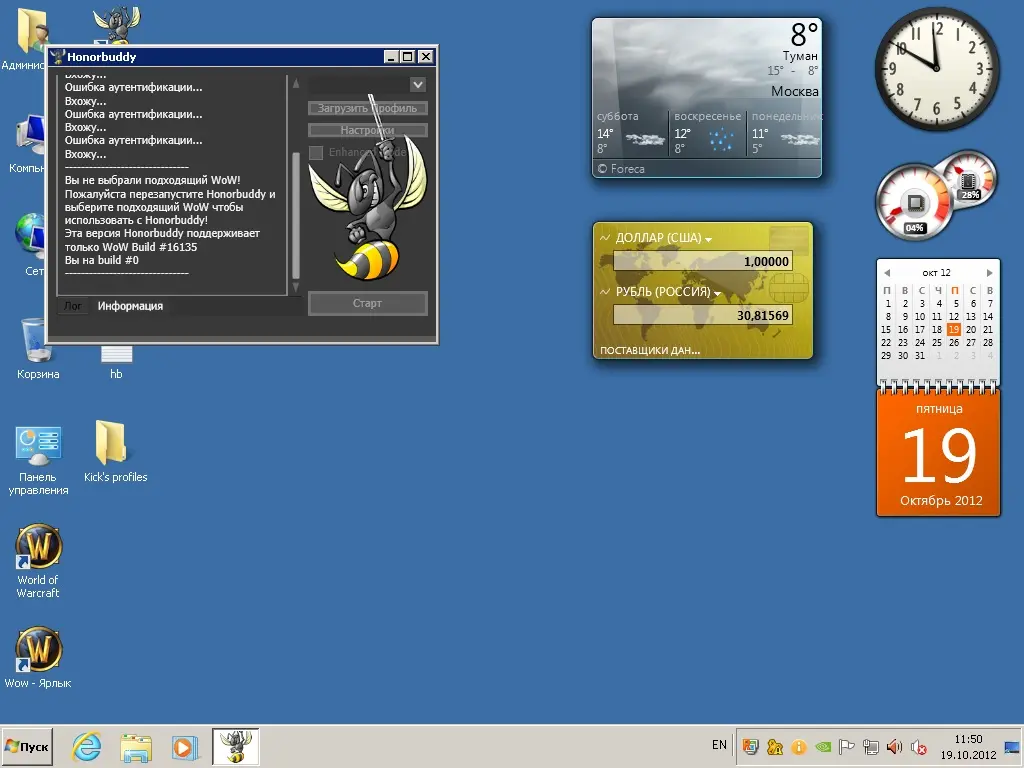Click the Honorbuddy title bar icon
This screenshot has width=1024, height=768.
pos(58,57)
